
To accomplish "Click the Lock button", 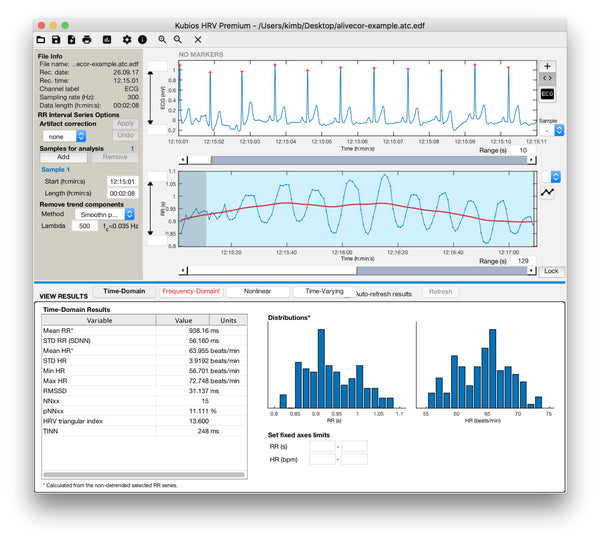I will click(x=551, y=271).
